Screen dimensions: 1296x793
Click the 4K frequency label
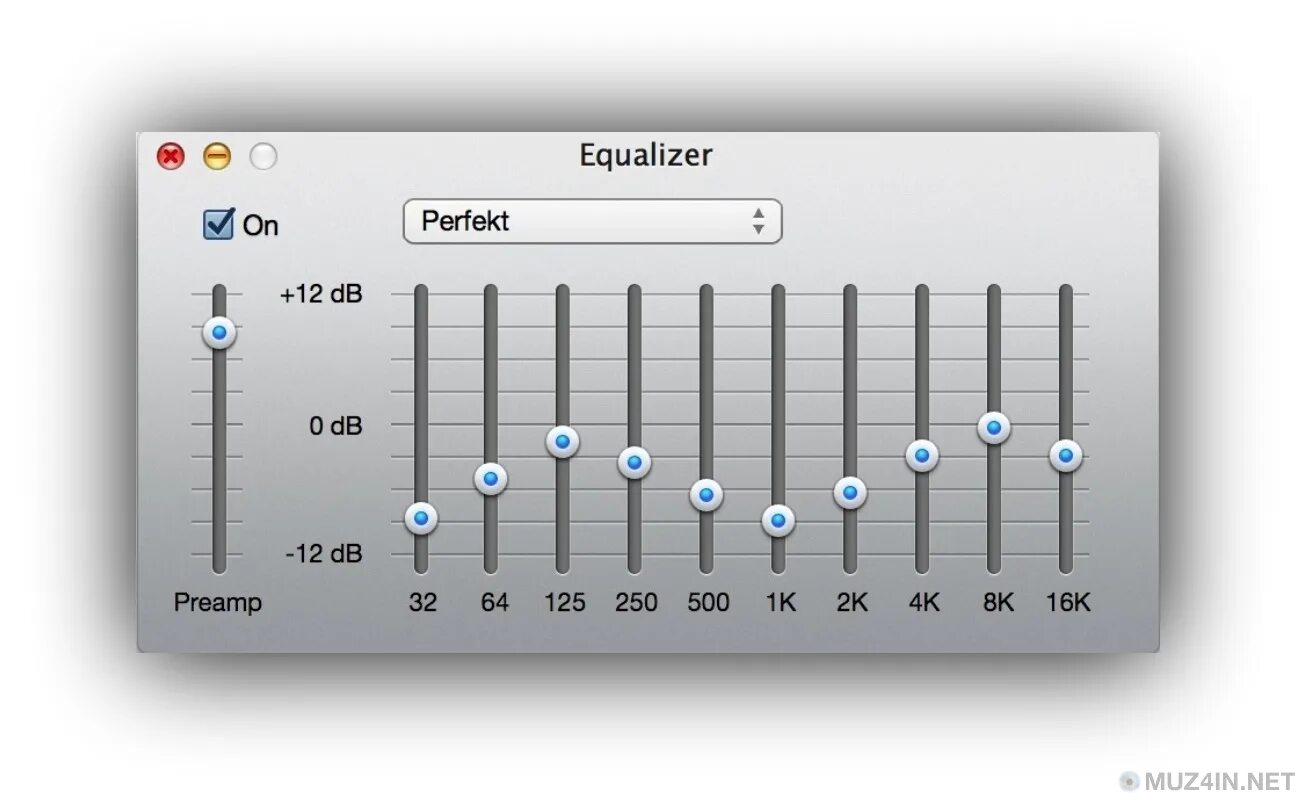924,602
